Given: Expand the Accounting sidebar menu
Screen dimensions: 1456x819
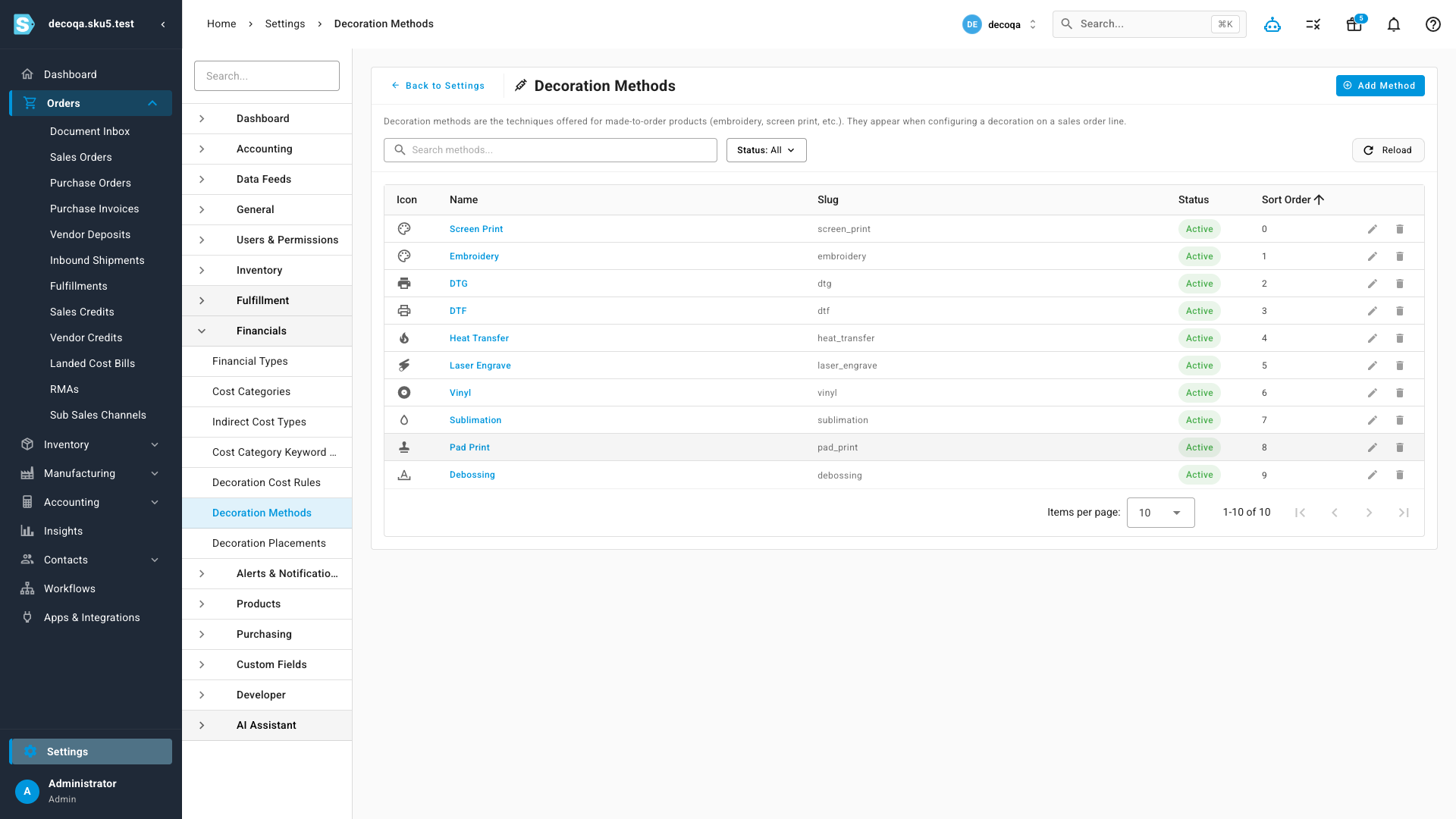Looking at the screenshot, I should click(155, 502).
